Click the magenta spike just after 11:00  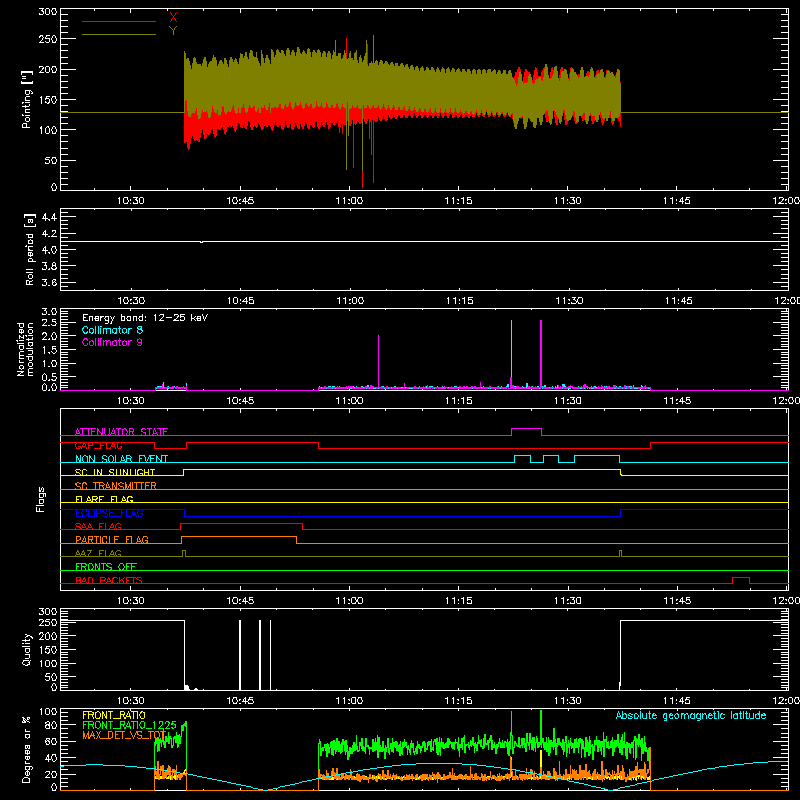[379, 361]
